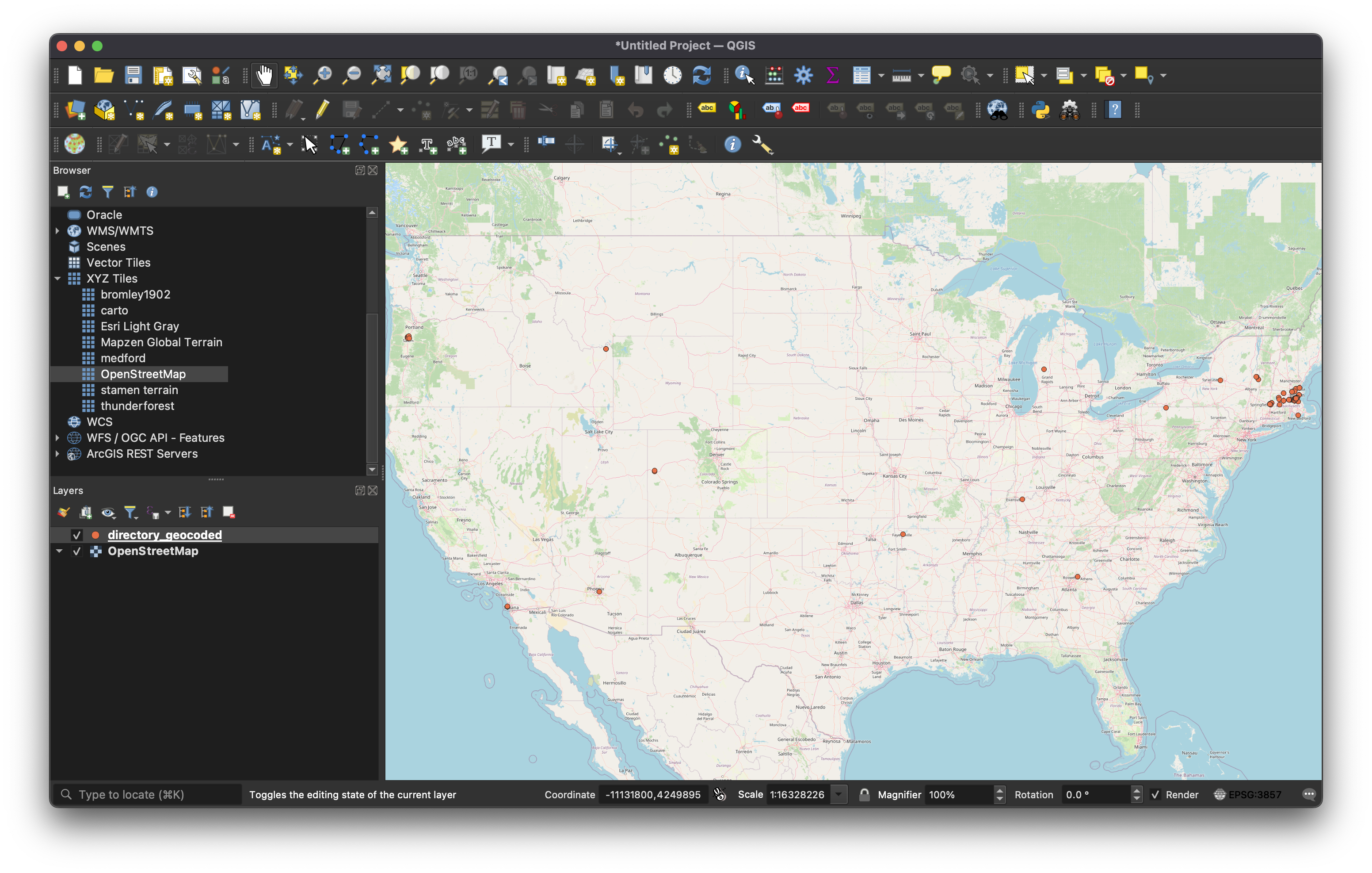Click the Refresh map canvas icon
The height and width of the screenshot is (873, 1372).
tap(701, 75)
